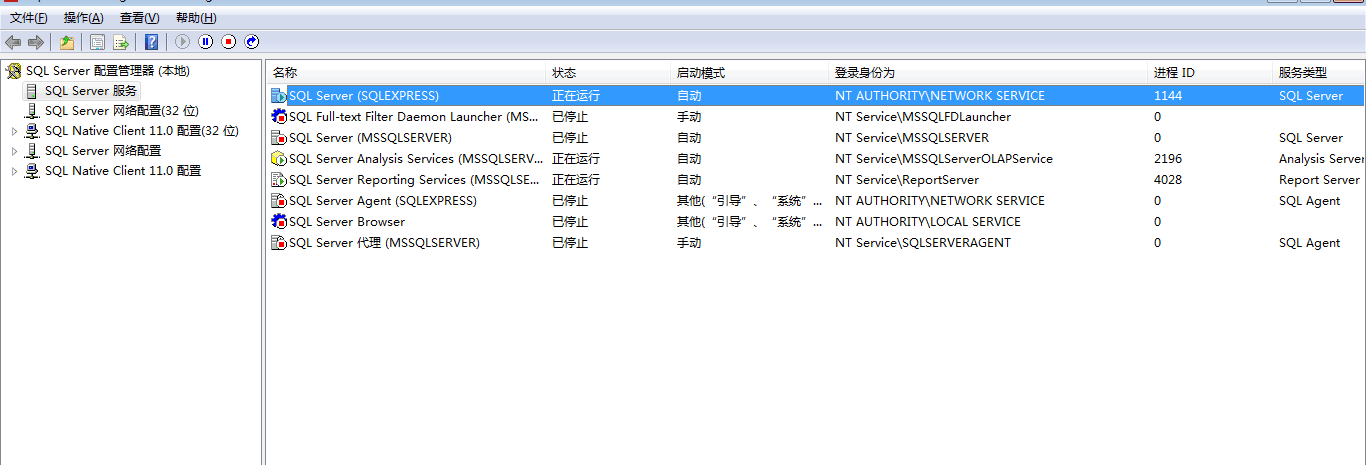Click the SQL Native Client 11.0 配置(32 位) icon
This screenshot has width=1366, height=465.
(x=32, y=131)
